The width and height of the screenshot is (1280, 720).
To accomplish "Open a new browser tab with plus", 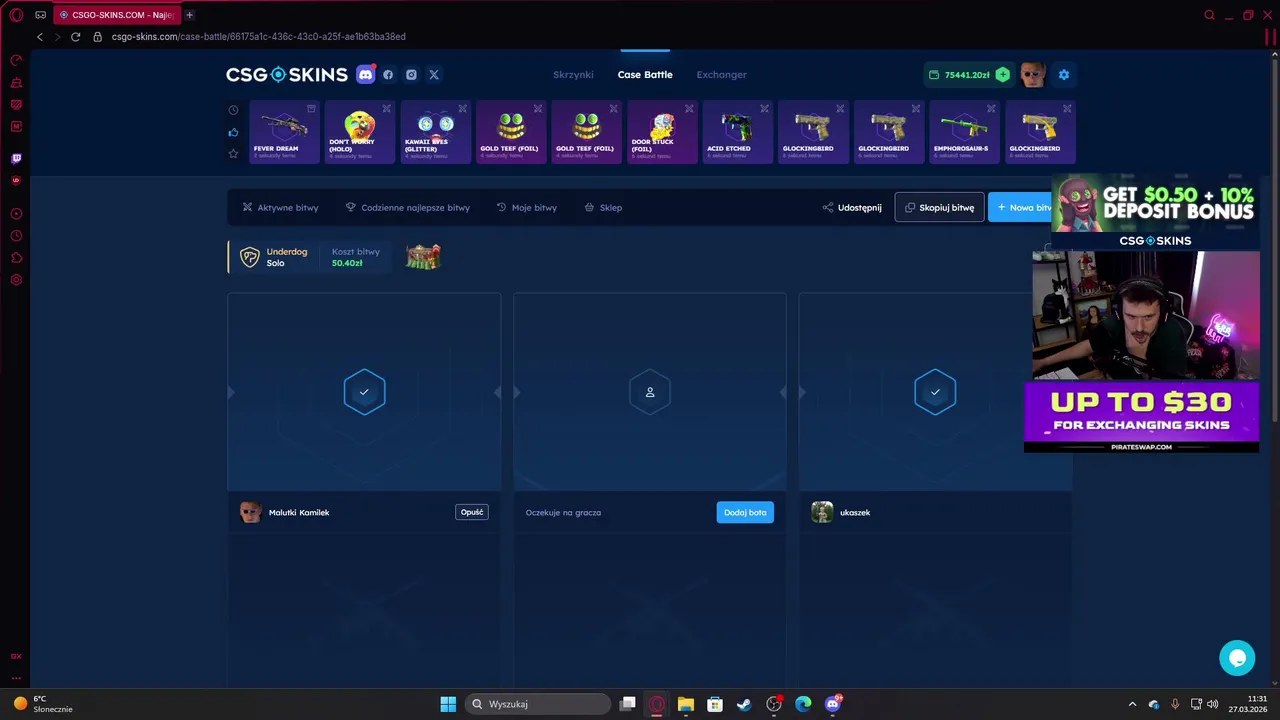I will point(189,15).
